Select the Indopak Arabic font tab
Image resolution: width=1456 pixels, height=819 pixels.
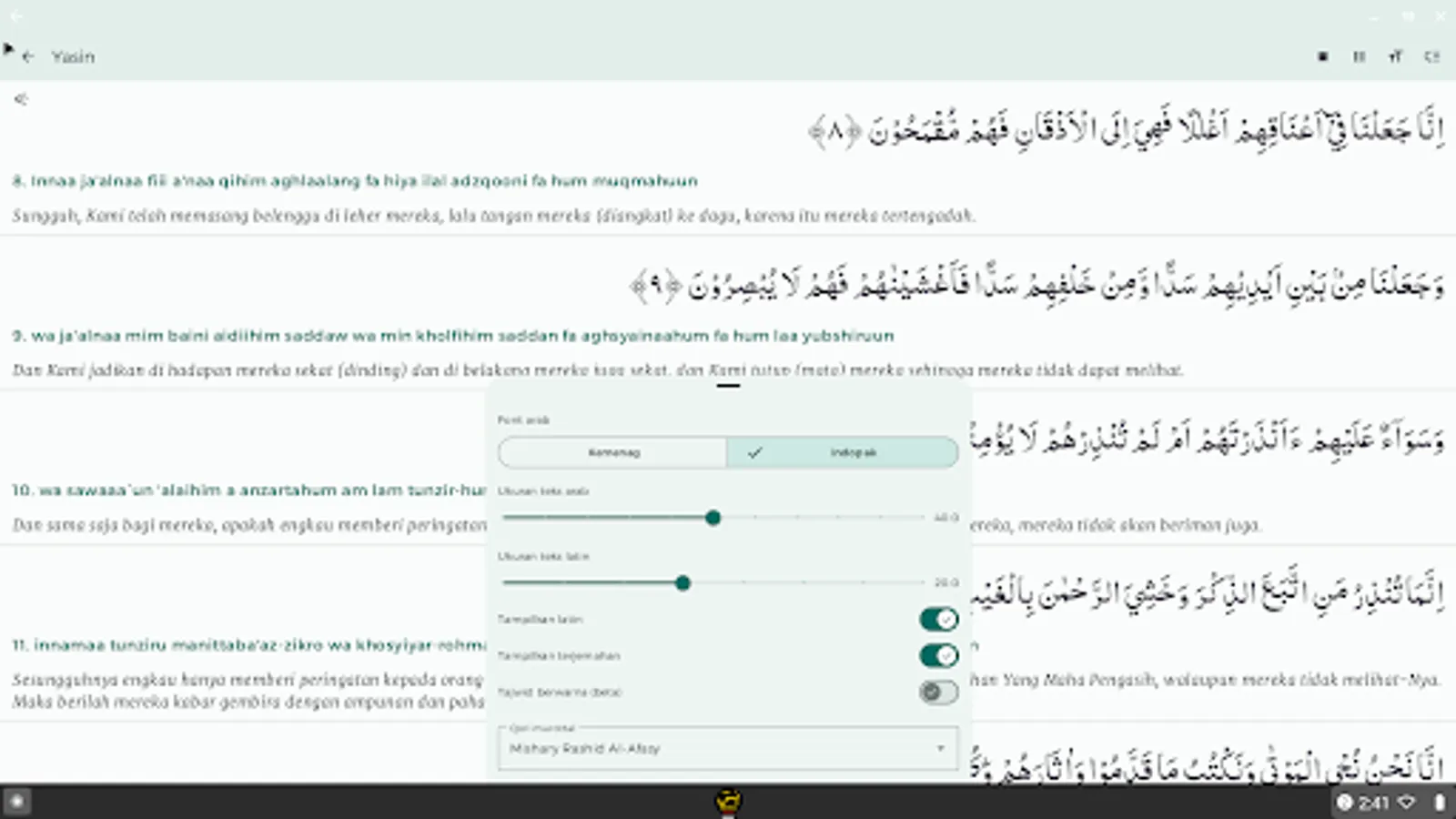(840, 452)
